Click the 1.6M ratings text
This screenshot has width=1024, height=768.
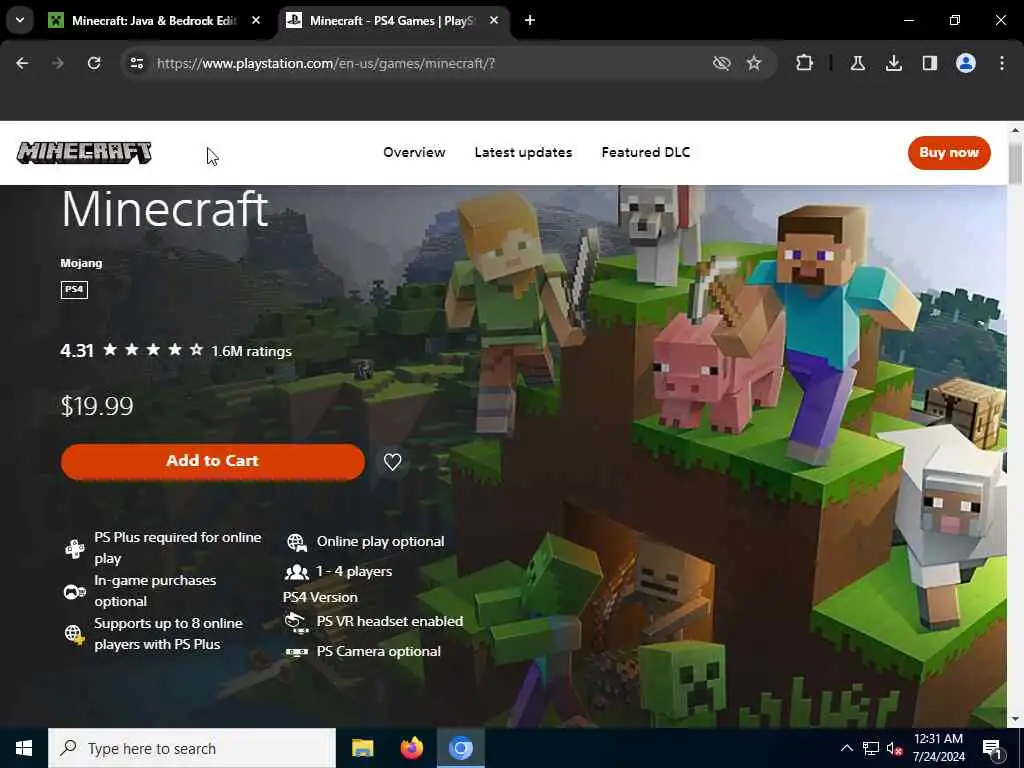(251, 351)
